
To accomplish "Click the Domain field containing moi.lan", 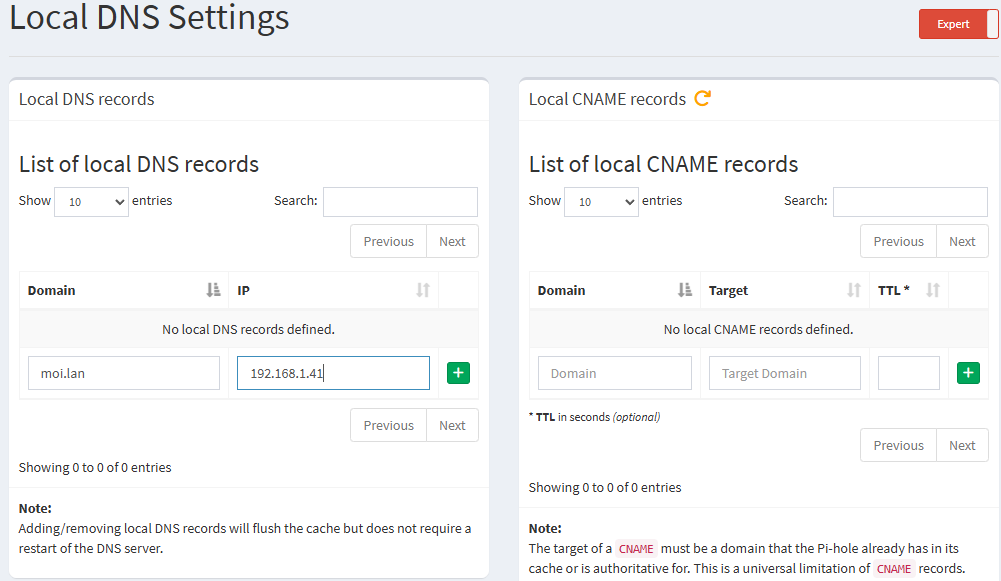I will click(x=124, y=373).
